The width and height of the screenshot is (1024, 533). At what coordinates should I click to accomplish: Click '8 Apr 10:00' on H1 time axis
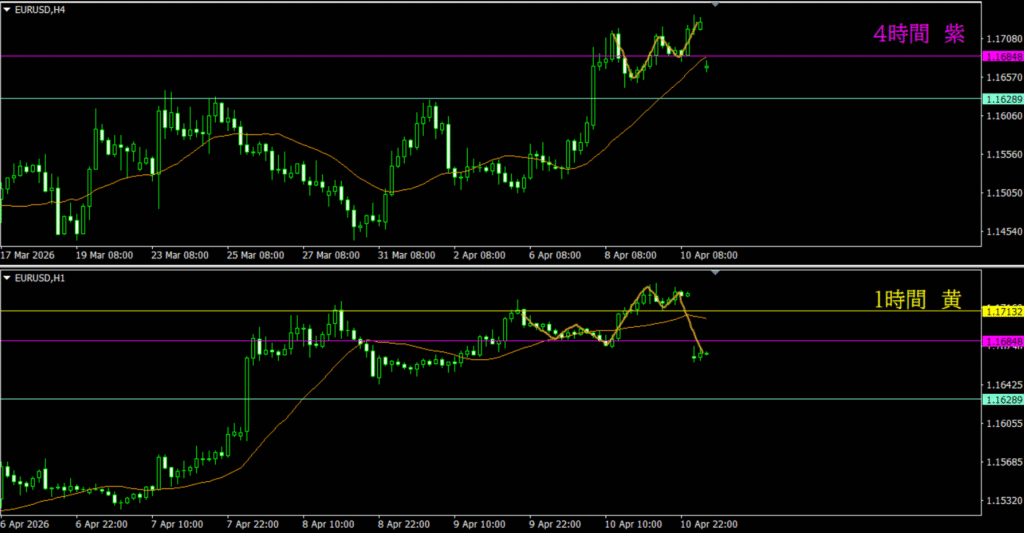point(330,523)
